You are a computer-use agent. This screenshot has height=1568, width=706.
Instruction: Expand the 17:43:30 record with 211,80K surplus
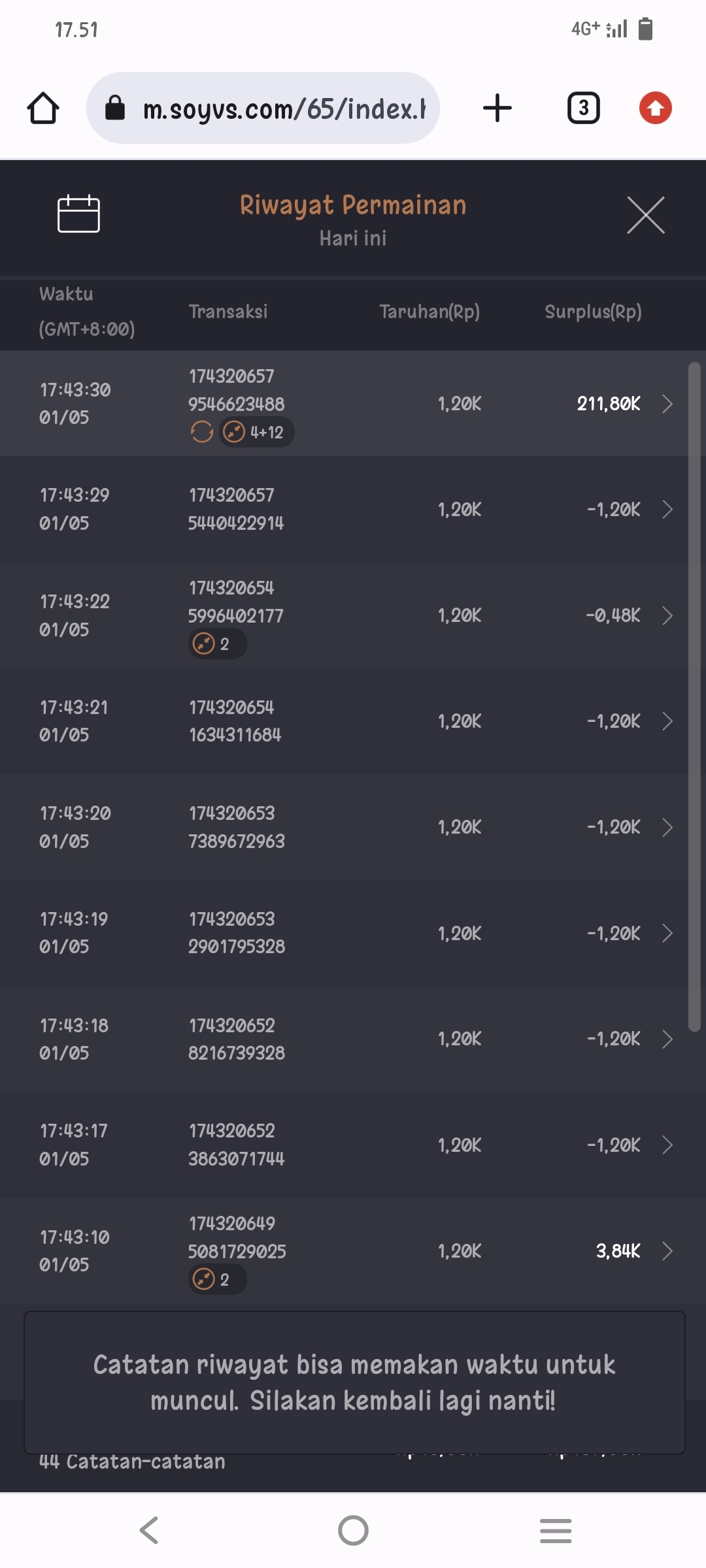[667, 404]
